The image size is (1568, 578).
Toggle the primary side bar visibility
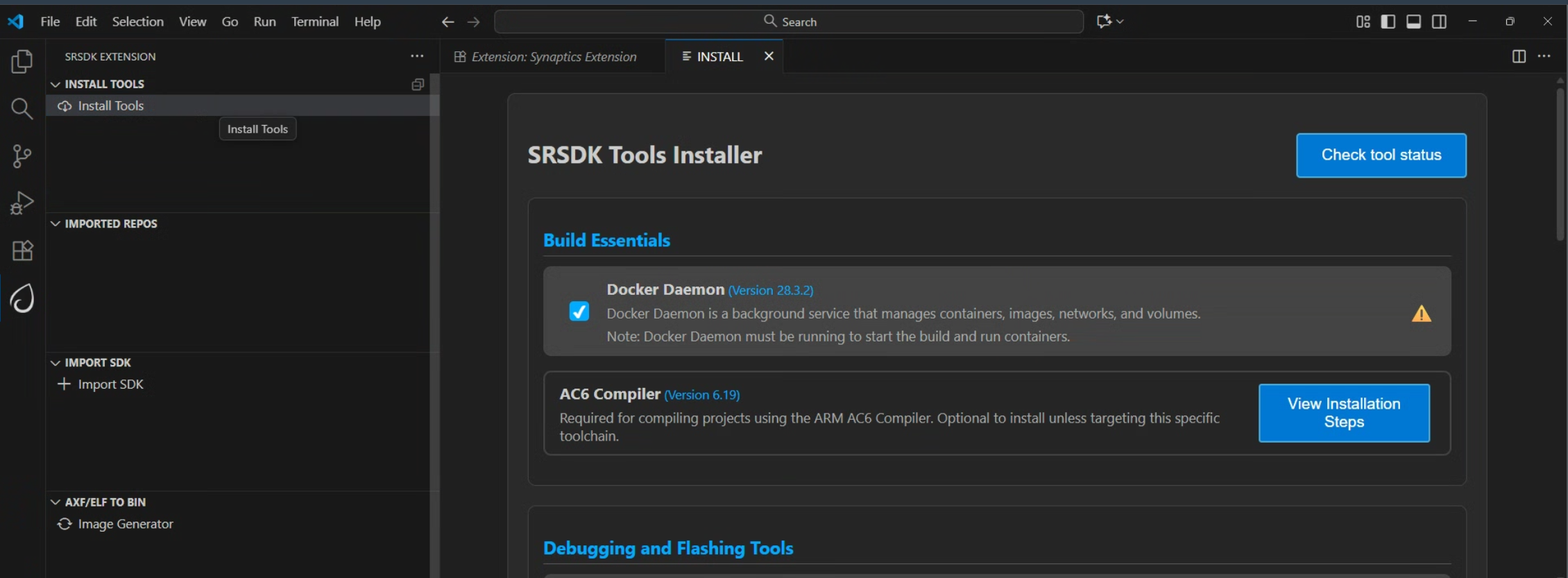[1388, 22]
